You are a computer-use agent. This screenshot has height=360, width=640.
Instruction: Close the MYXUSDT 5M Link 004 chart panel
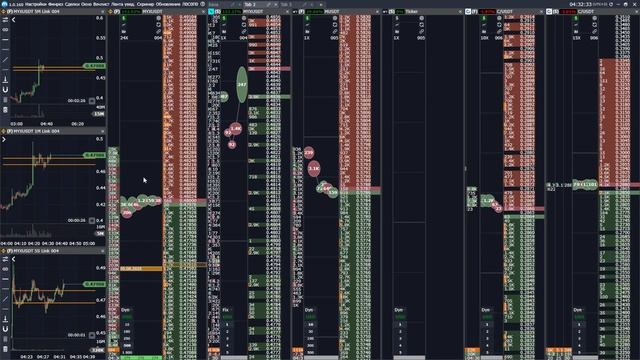102,11
